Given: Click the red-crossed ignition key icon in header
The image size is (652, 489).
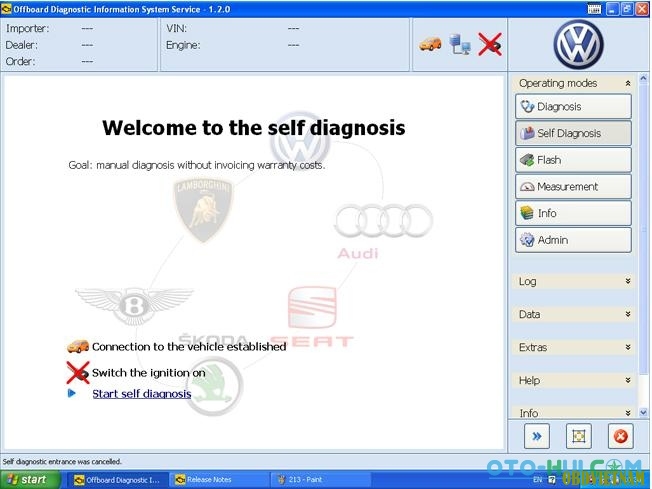Looking at the screenshot, I should tap(490, 44).
